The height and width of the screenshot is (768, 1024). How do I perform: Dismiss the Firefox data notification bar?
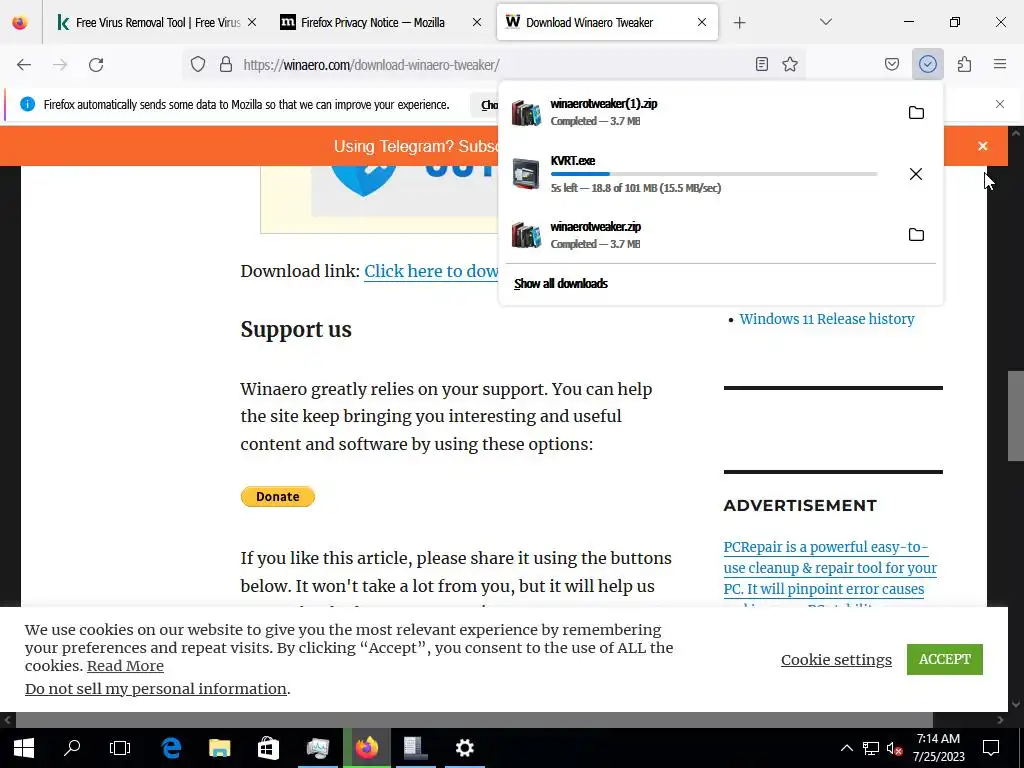click(x=1000, y=104)
